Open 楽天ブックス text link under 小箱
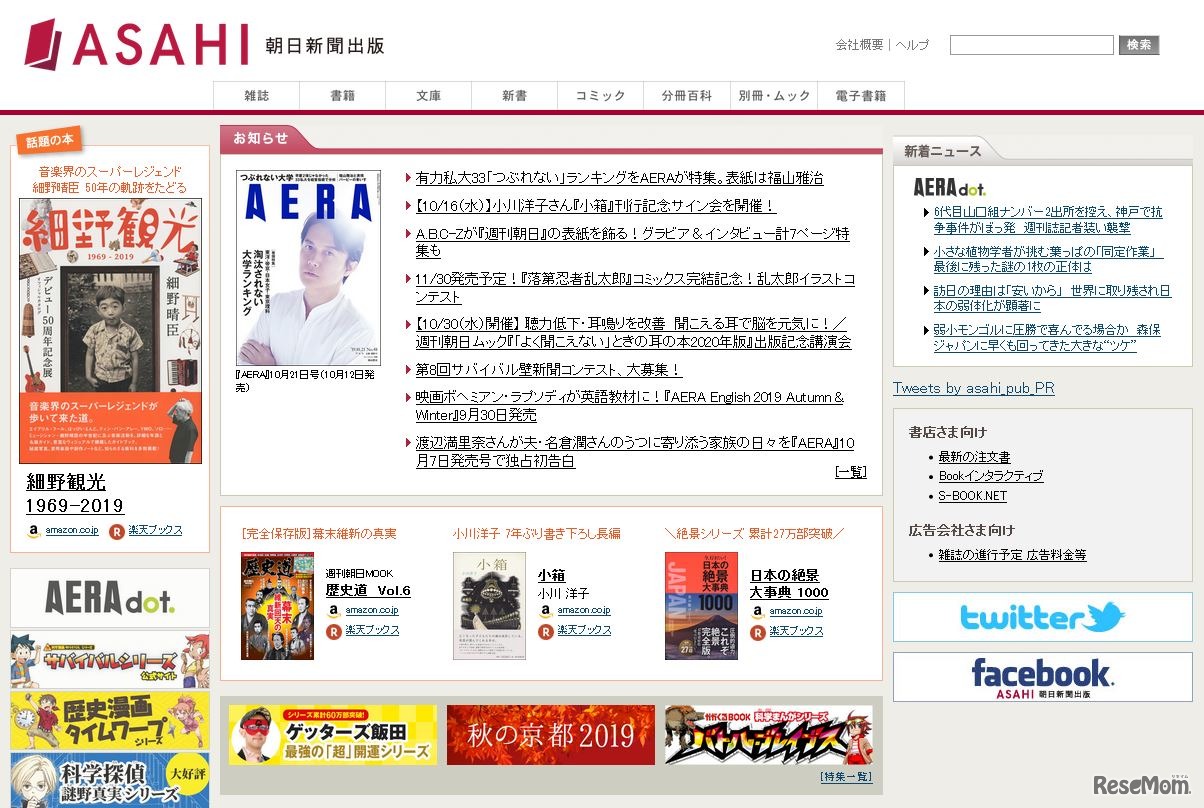This screenshot has width=1204, height=808. pyautogui.click(x=584, y=631)
